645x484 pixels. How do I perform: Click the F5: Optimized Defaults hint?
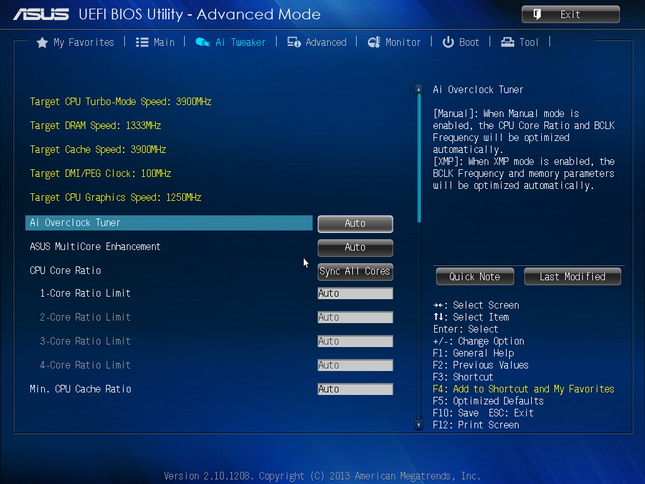click(488, 401)
